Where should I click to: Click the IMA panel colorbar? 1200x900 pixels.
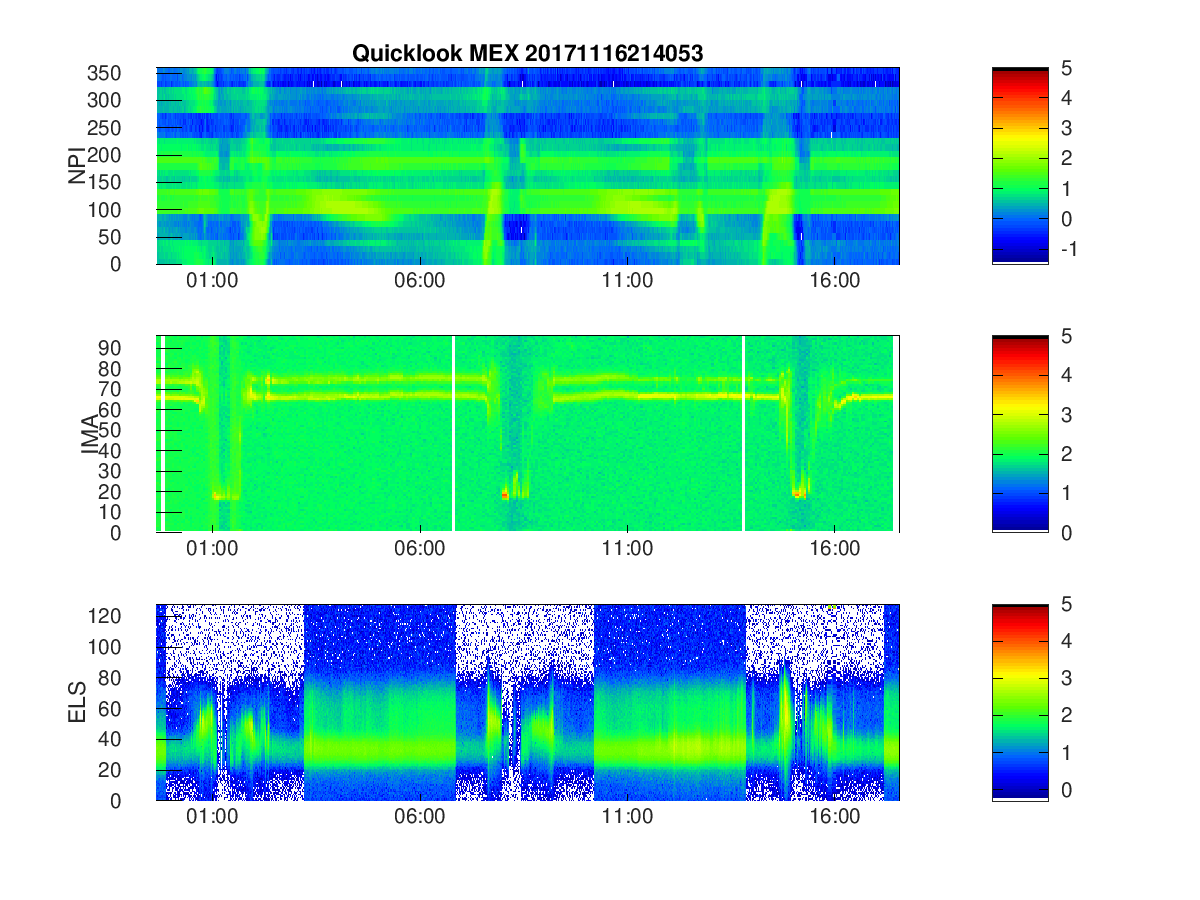coord(1020,434)
